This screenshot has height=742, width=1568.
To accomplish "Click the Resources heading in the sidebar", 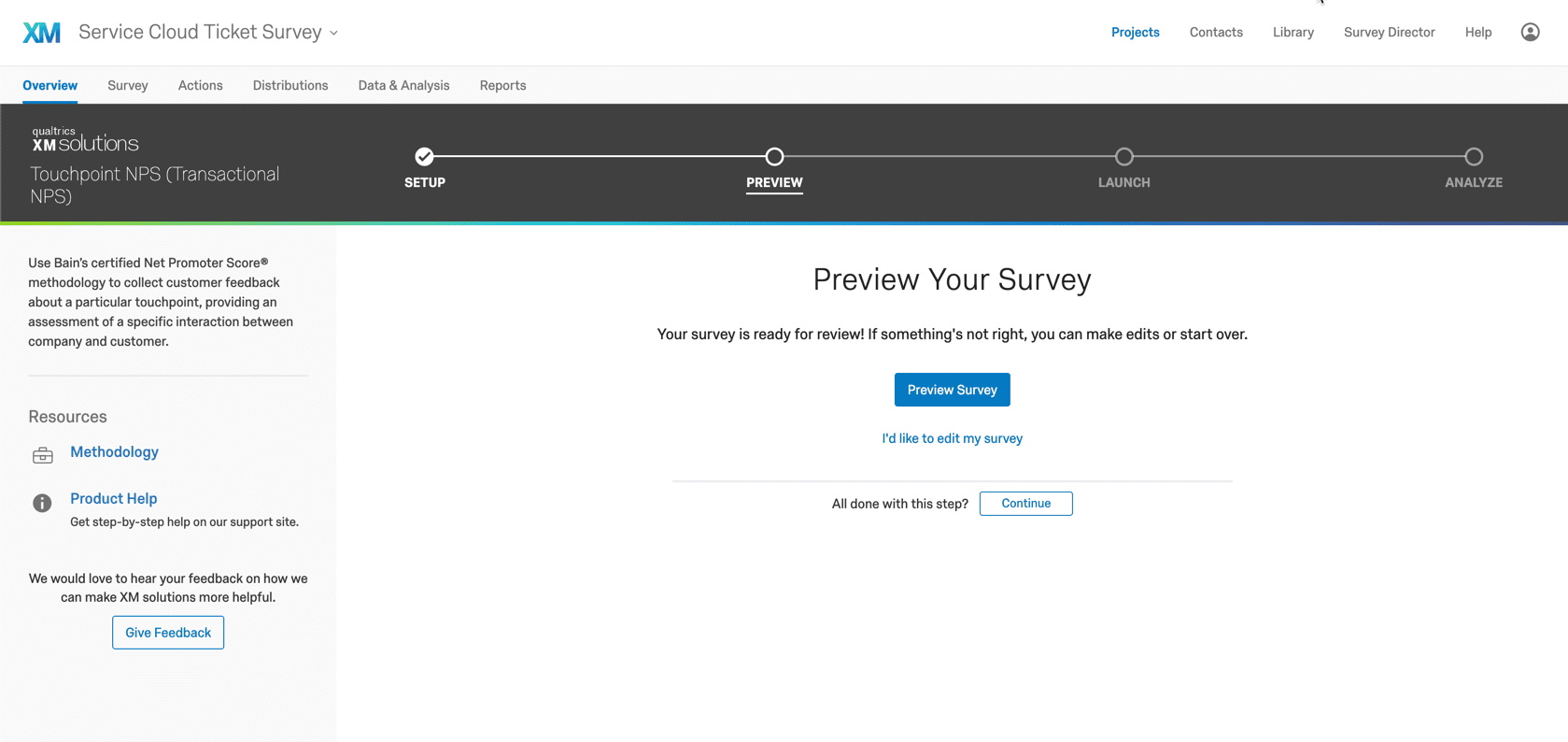I will (67, 417).
